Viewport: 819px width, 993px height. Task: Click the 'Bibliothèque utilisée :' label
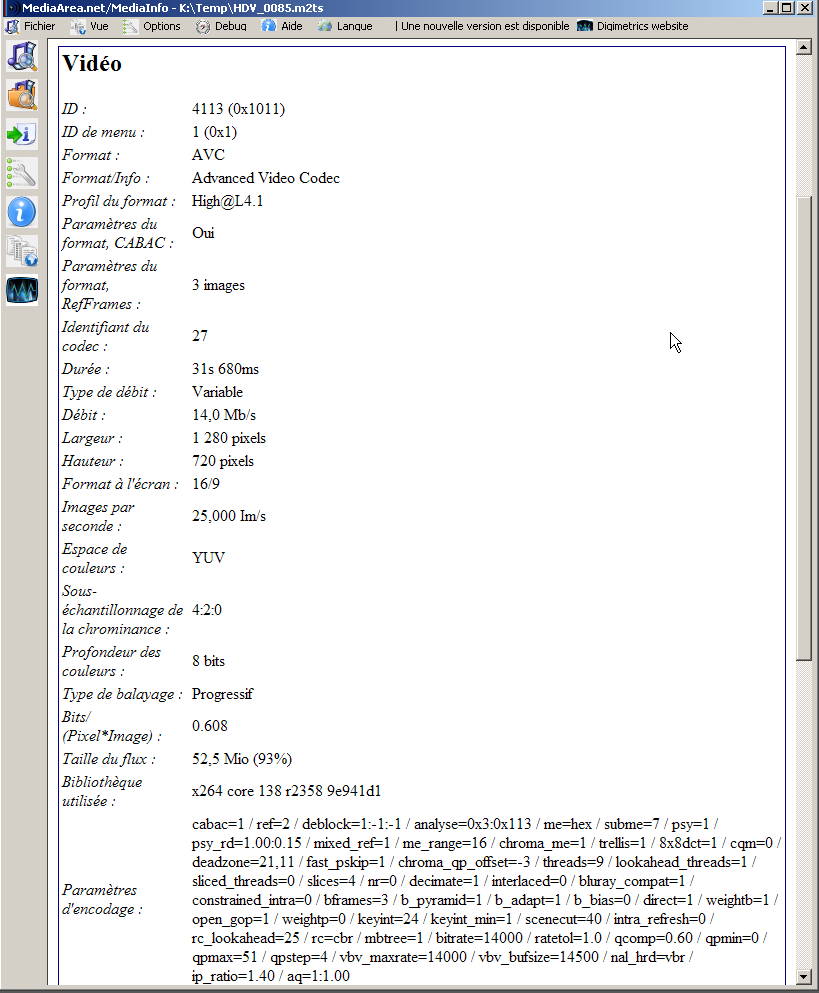(102, 792)
